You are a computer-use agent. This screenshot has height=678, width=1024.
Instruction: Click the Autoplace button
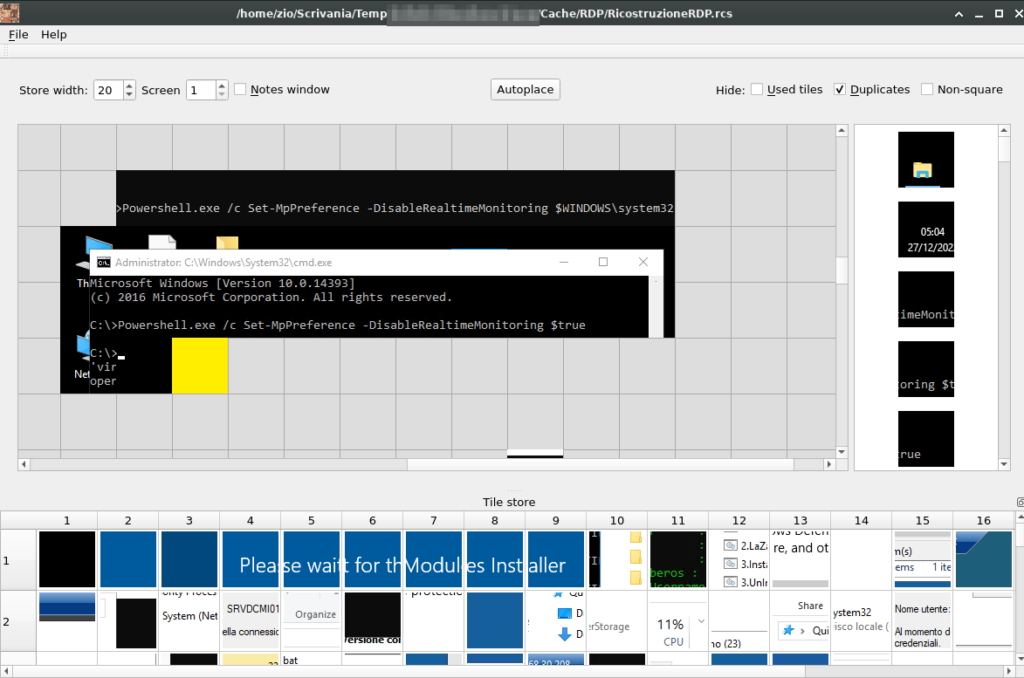pyautogui.click(x=525, y=90)
